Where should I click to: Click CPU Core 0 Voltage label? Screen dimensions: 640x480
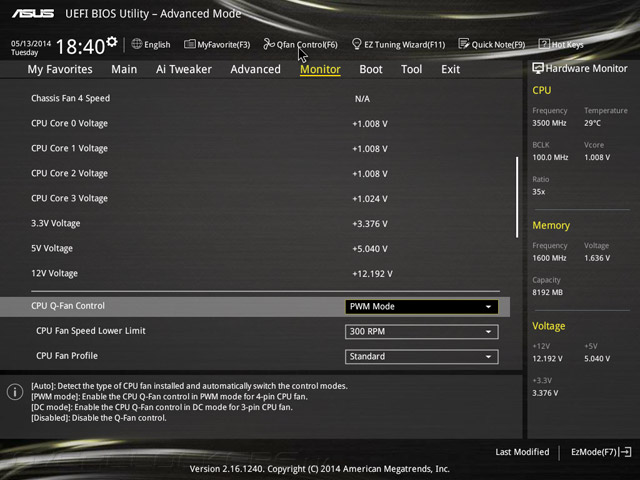(69, 123)
